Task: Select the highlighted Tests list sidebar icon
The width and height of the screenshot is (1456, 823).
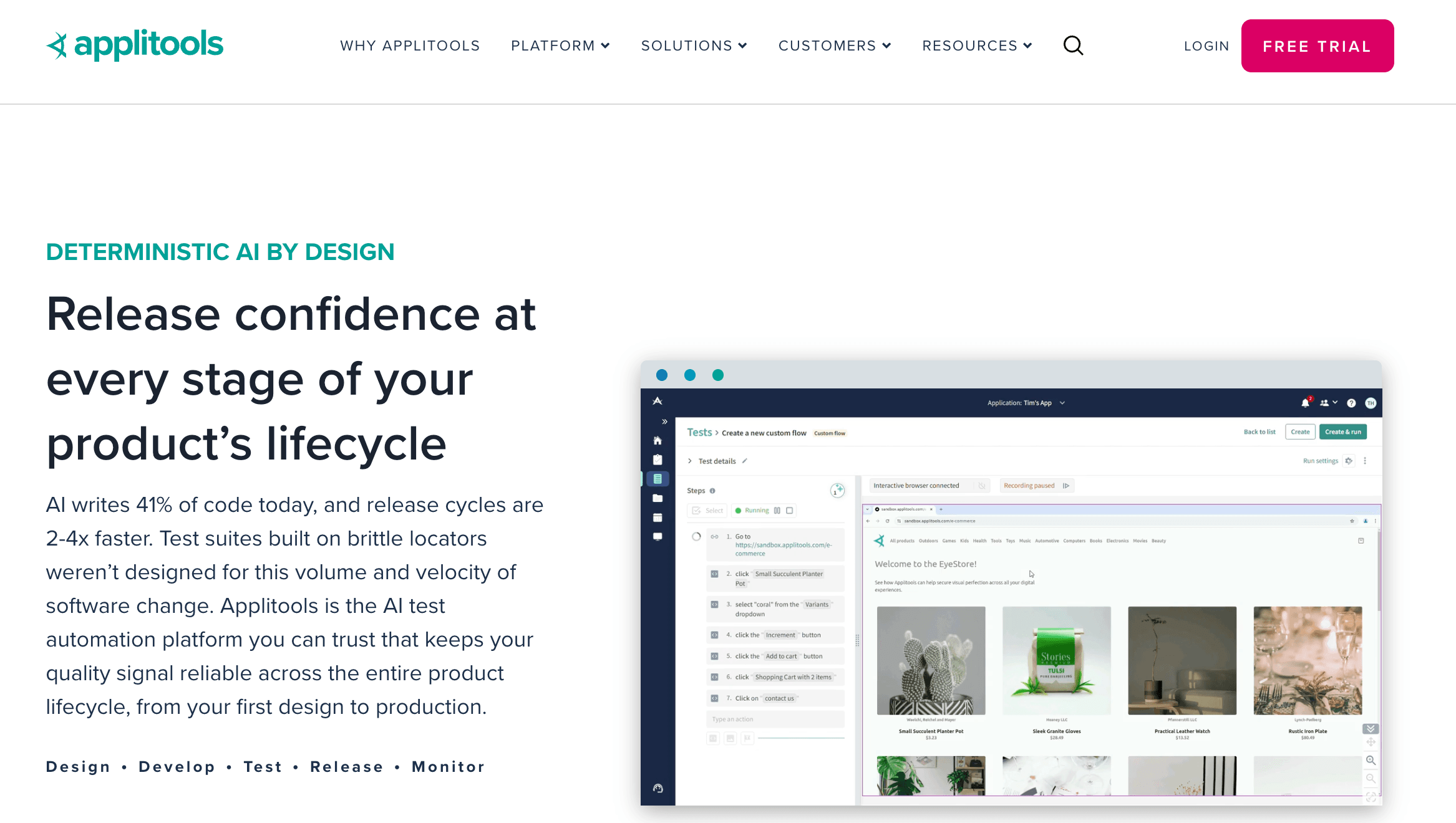Action: click(x=658, y=479)
